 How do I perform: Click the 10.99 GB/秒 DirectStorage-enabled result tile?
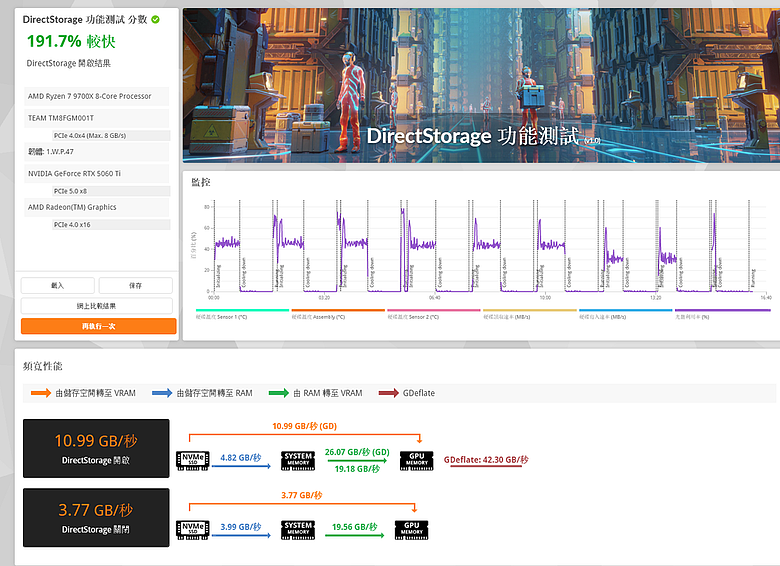click(x=96, y=449)
